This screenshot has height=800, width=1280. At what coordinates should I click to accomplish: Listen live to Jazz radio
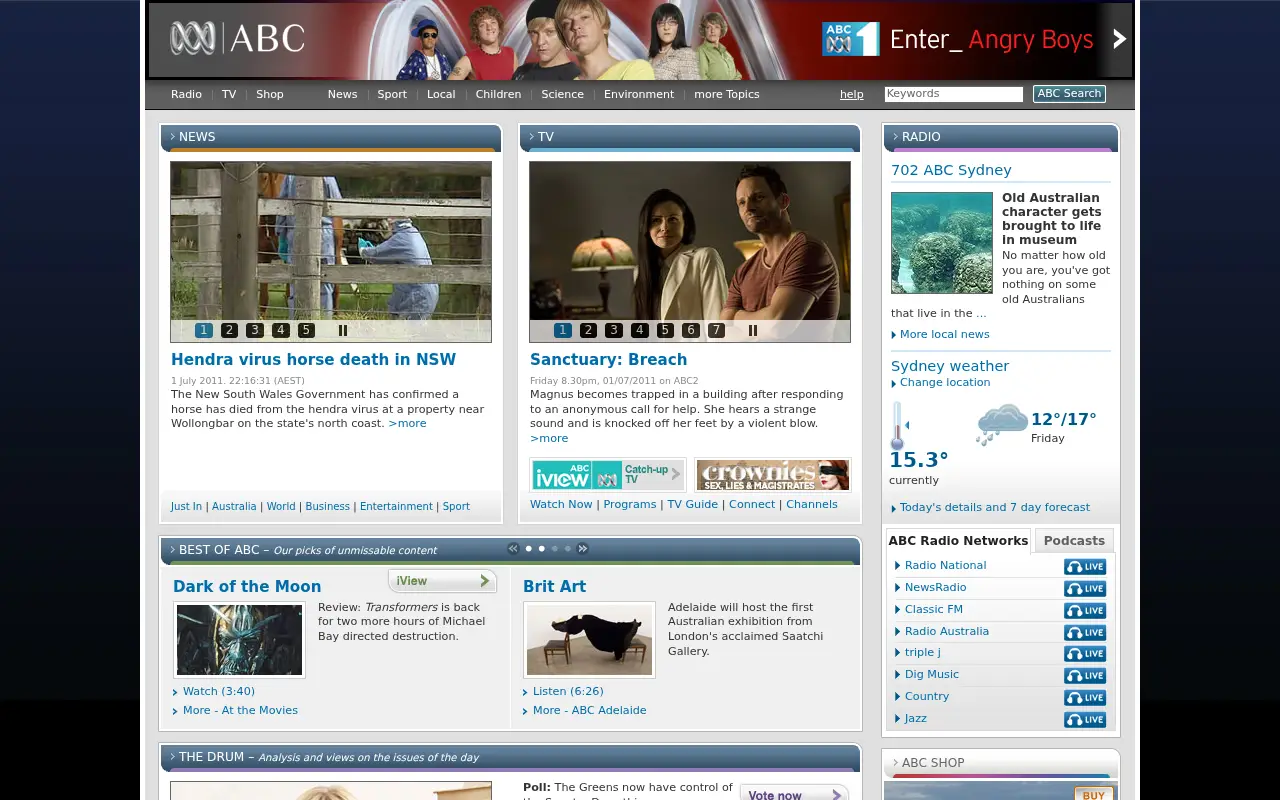pos(1085,720)
